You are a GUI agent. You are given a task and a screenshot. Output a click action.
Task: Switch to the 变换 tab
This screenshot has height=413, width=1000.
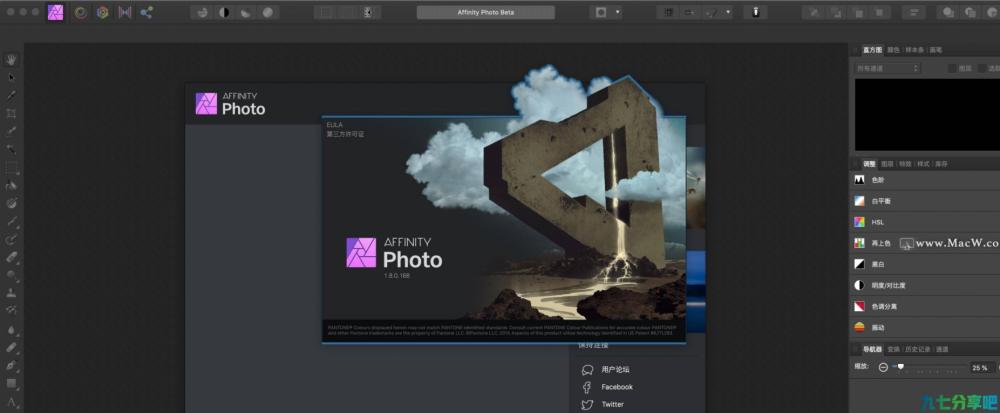point(893,349)
